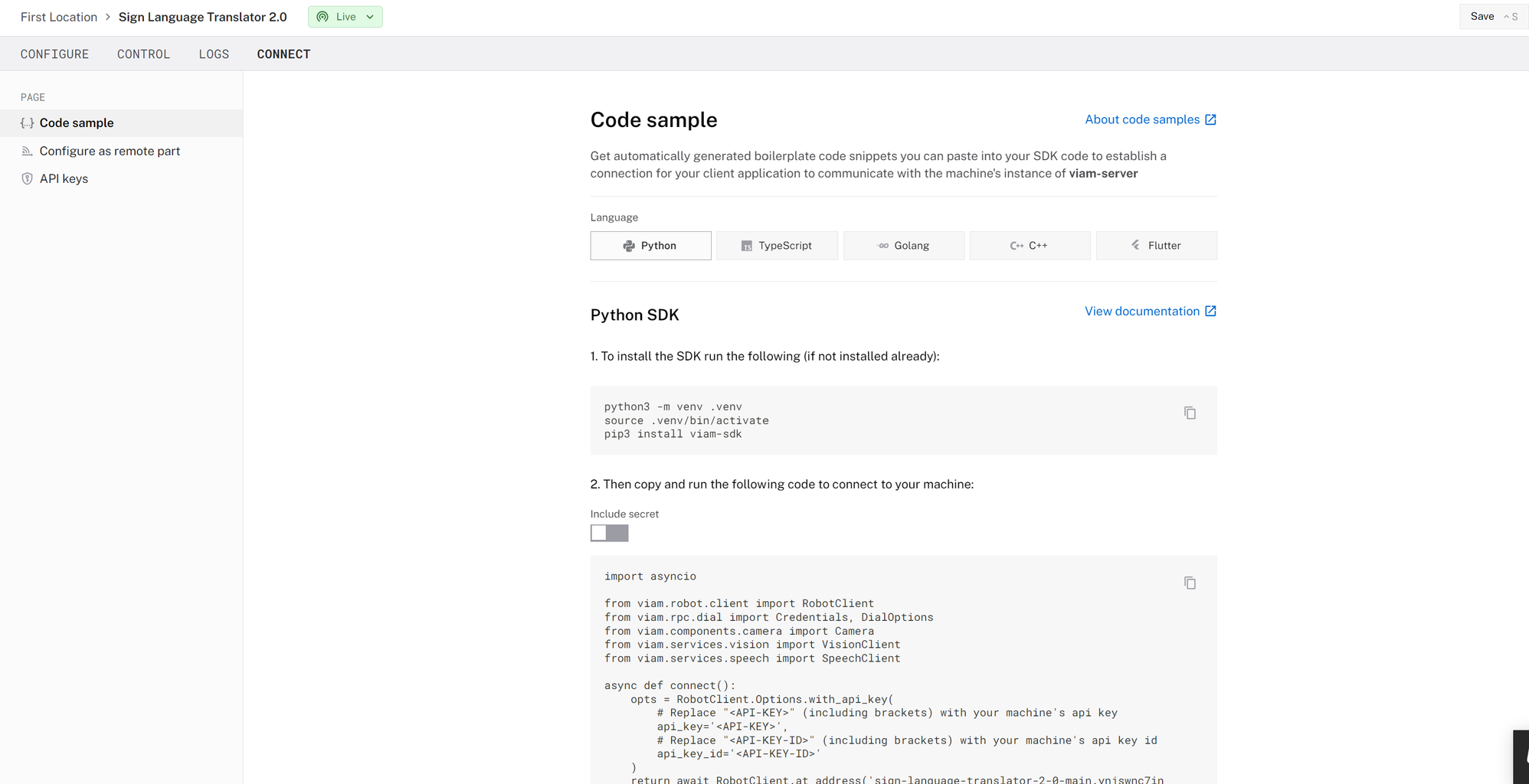Expand the Live status dropdown
This screenshot has width=1529, height=784.
point(370,17)
